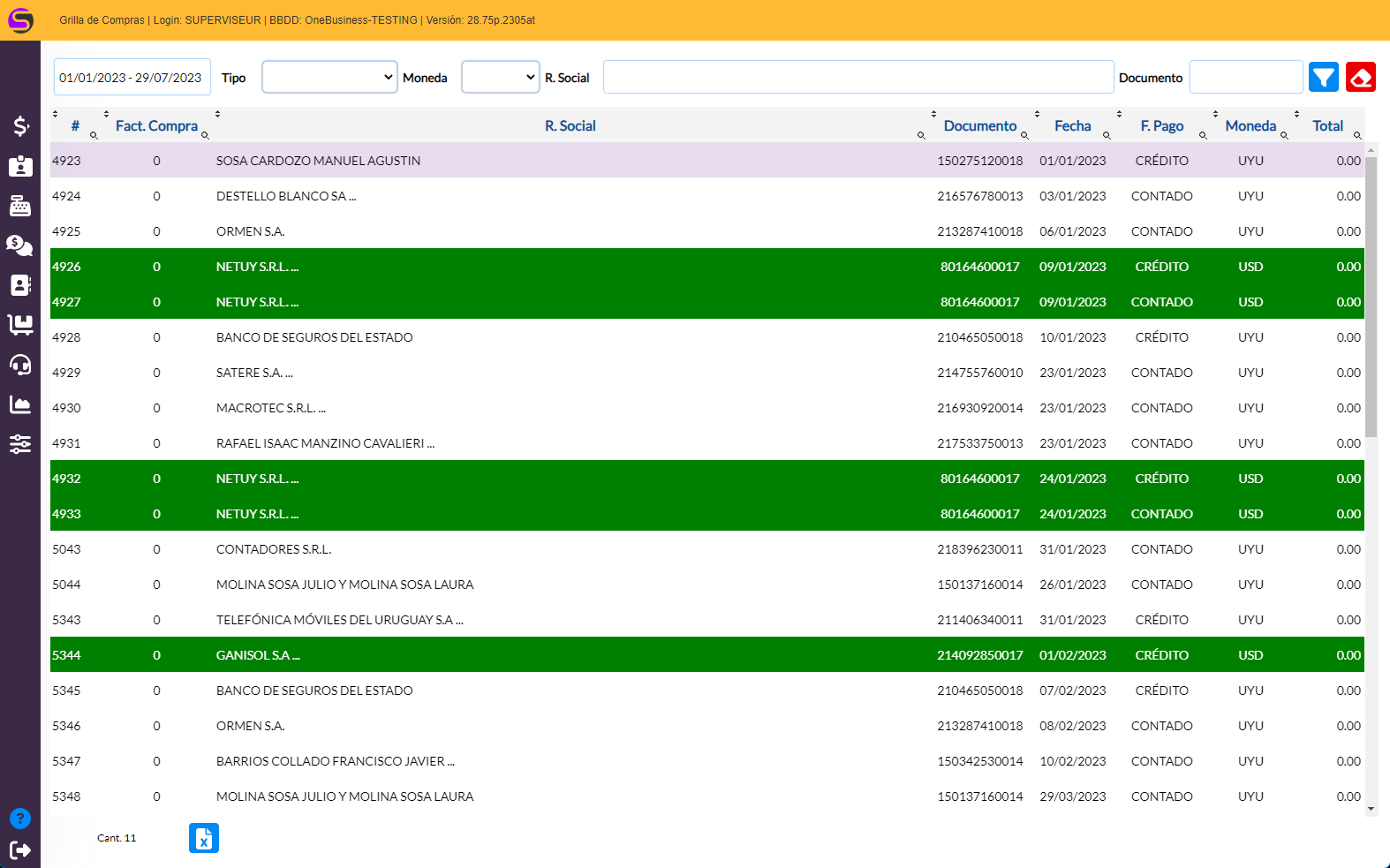Click the blue help question mark icon
The height and width of the screenshot is (868, 1390).
(20, 819)
